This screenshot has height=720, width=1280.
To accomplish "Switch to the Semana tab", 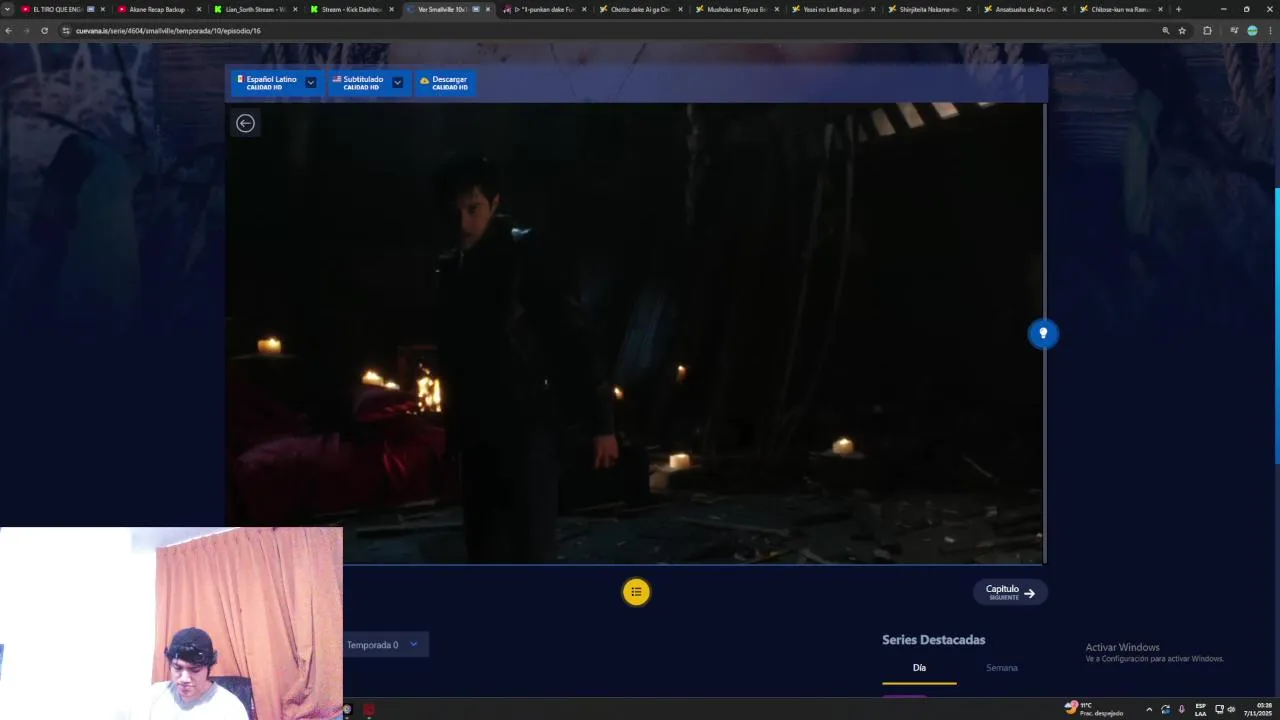I will (1001, 668).
